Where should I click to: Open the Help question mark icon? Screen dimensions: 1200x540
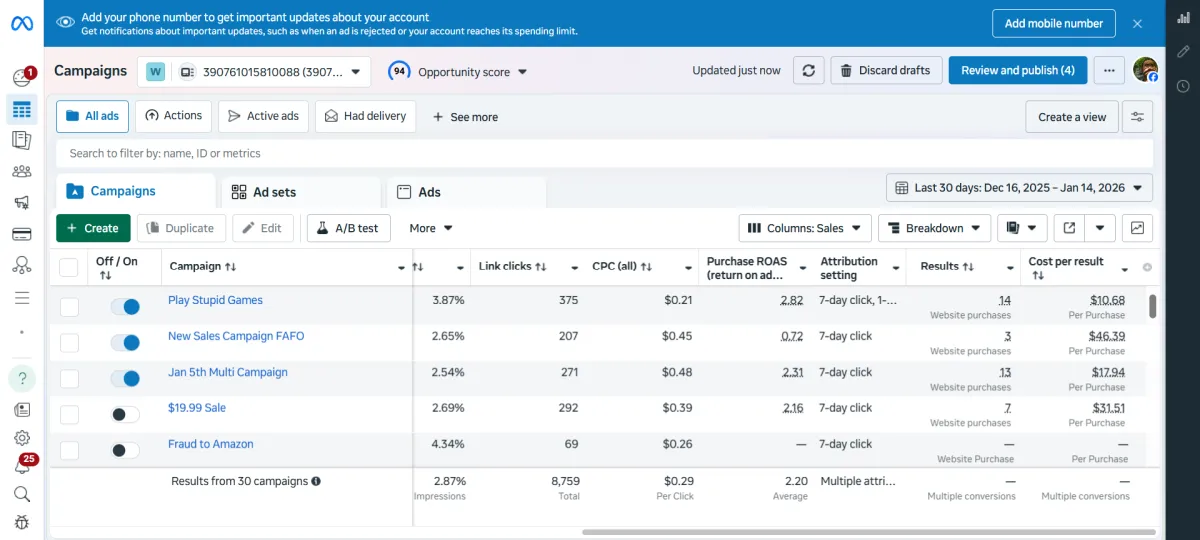pos(21,379)
